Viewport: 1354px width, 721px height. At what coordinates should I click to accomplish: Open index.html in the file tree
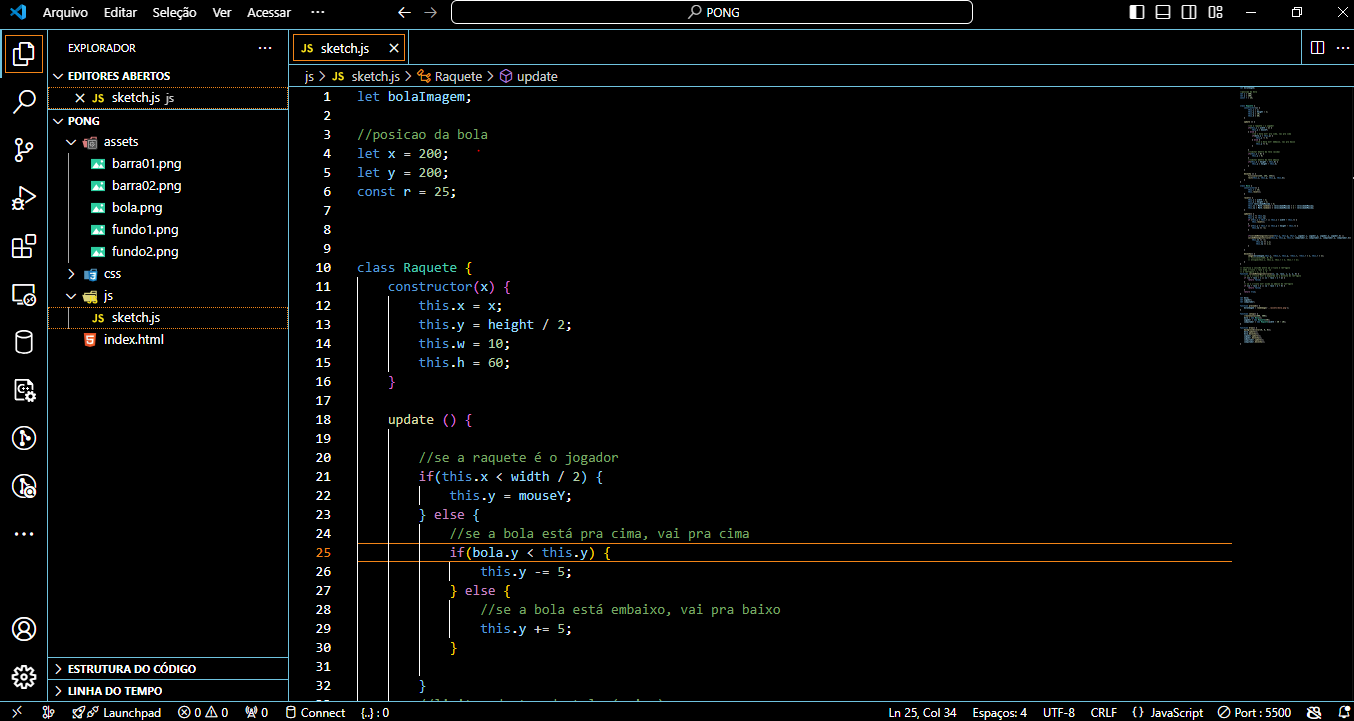tap(168, 340)
